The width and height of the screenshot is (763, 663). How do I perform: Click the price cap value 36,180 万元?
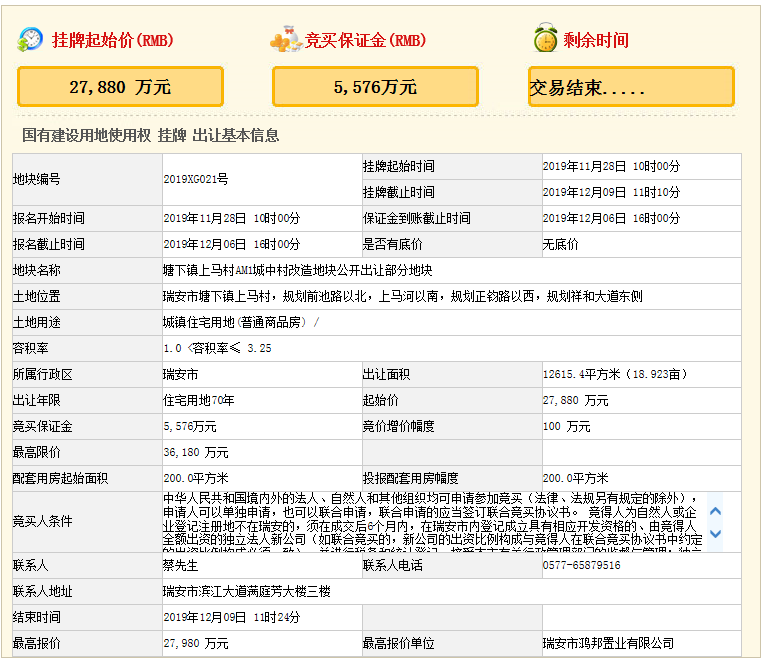point(196,452)
